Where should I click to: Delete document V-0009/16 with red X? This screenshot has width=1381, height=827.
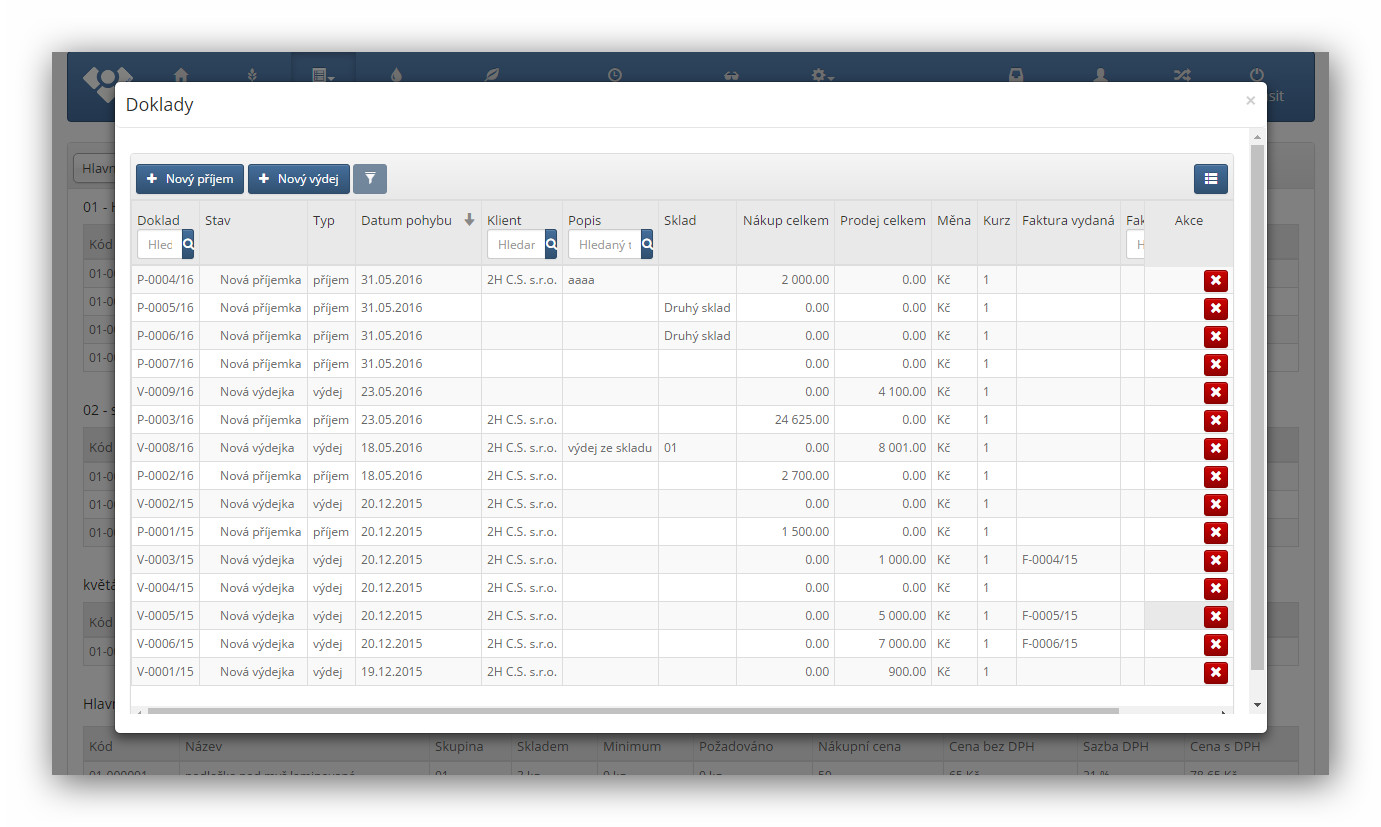(x=1215, y=393)
